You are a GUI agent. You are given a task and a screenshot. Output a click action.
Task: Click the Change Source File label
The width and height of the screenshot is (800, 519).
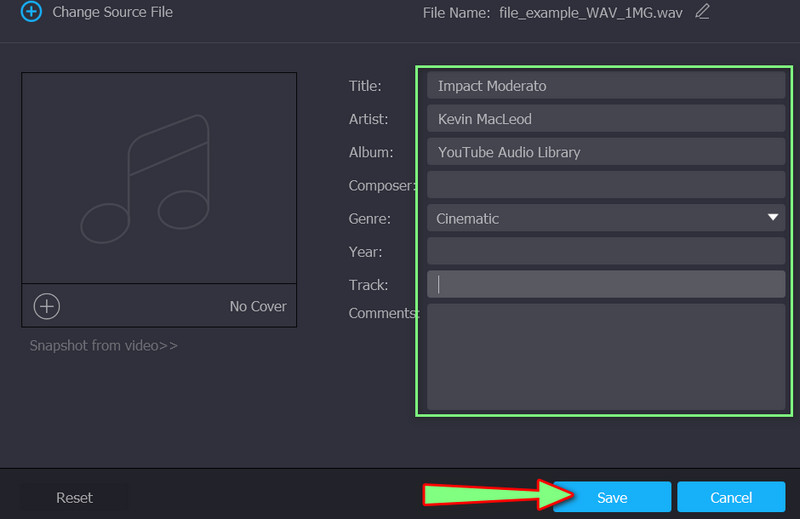pos(112,12)
